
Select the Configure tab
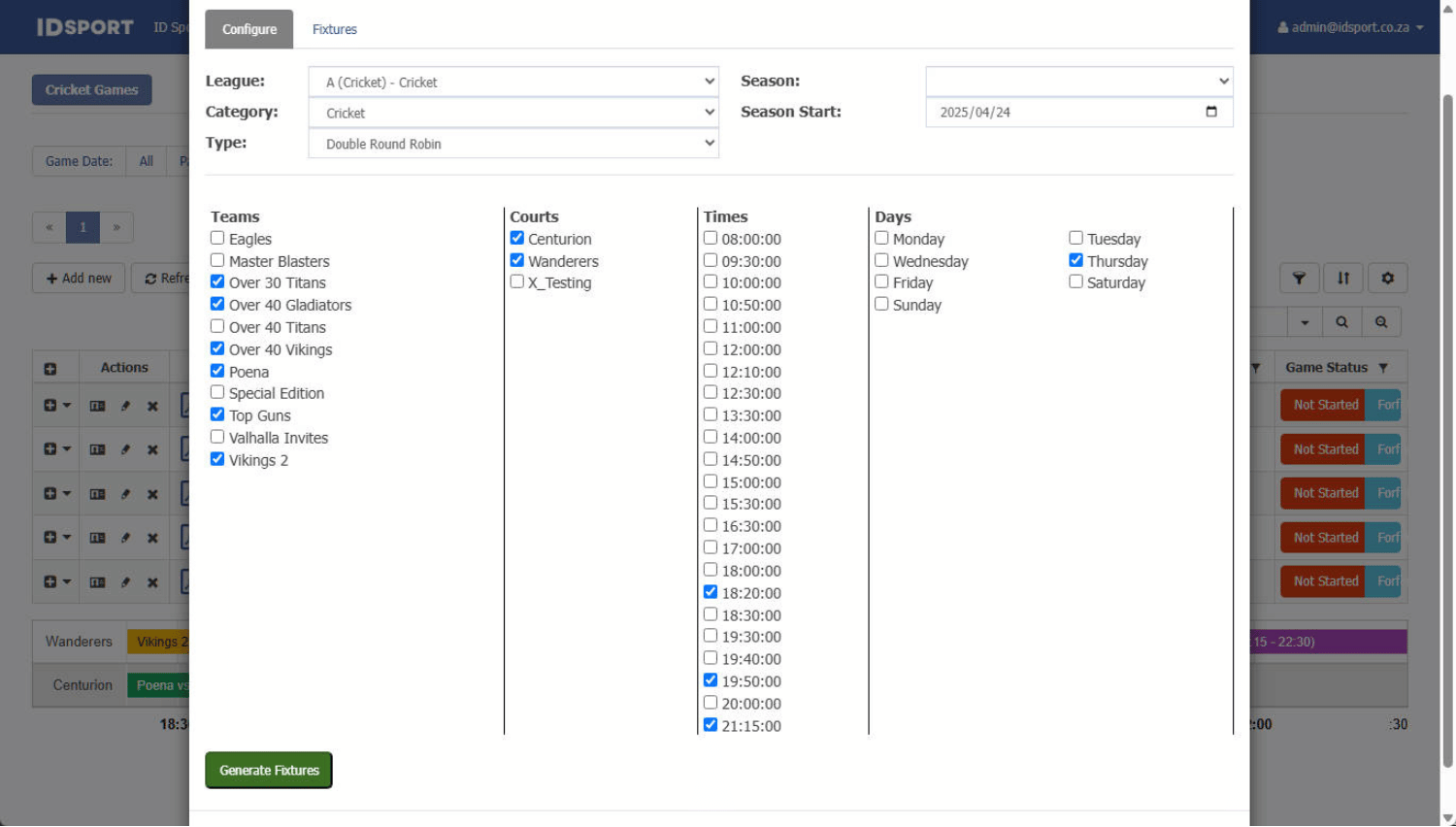[249, 29]
